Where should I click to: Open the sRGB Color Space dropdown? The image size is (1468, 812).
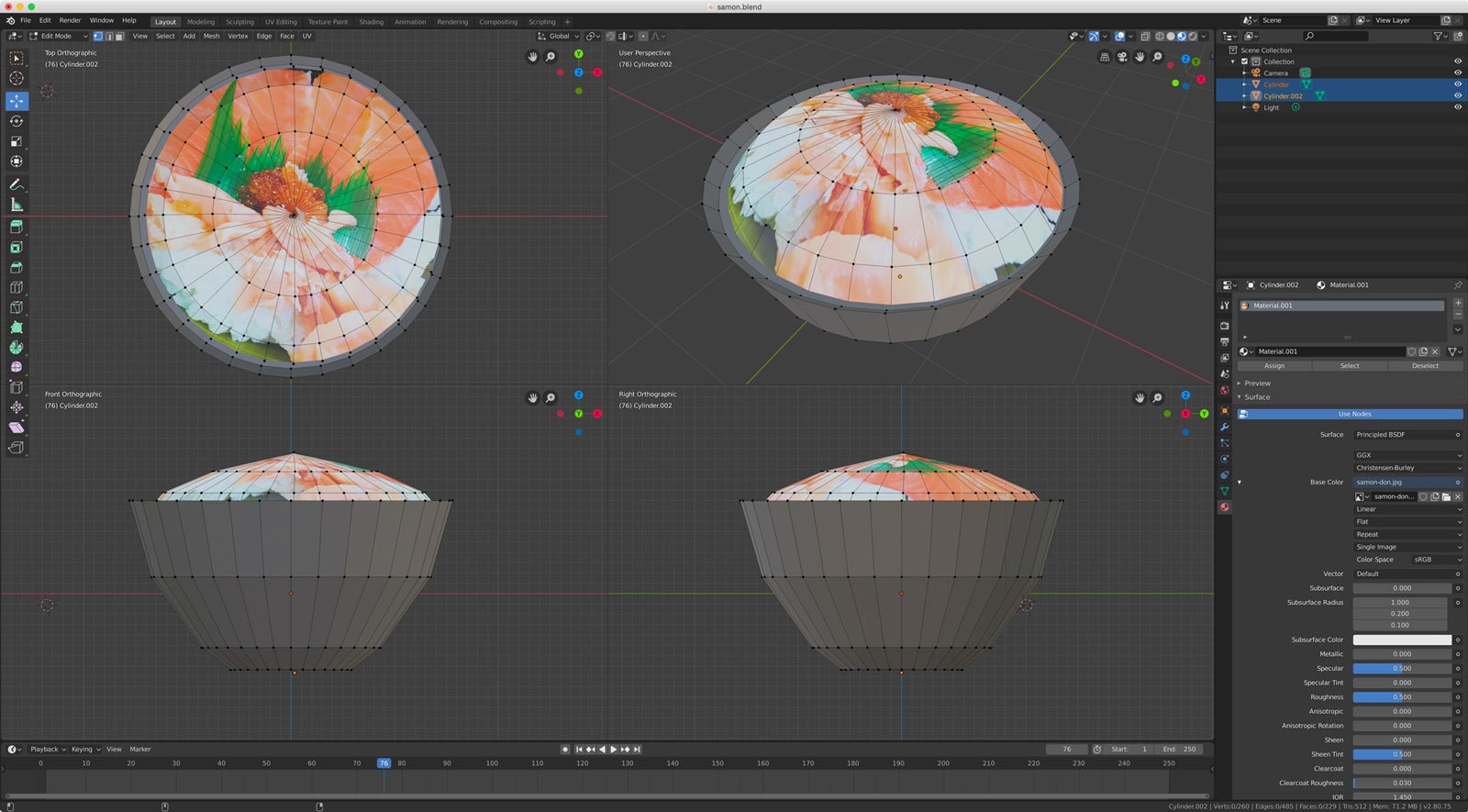[x=1436, y=560]
